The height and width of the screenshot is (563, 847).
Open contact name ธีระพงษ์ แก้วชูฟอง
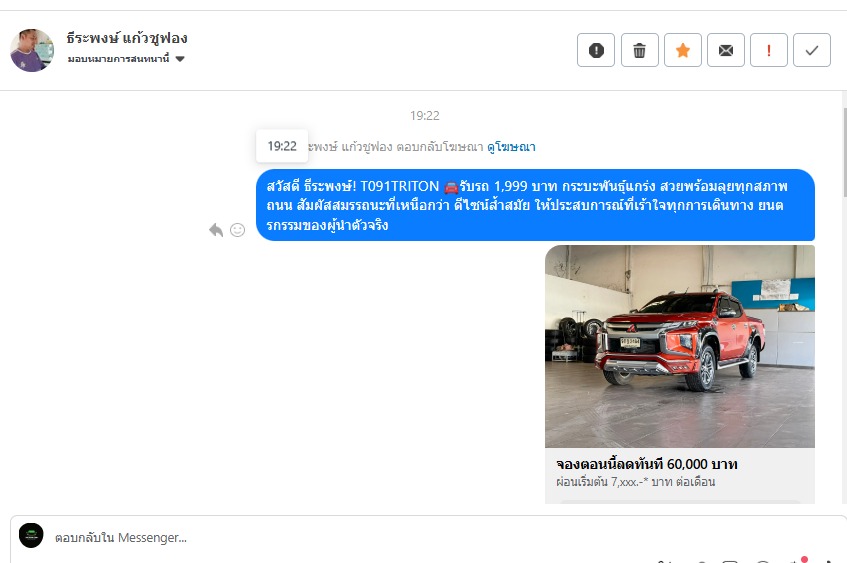(127, 38)
